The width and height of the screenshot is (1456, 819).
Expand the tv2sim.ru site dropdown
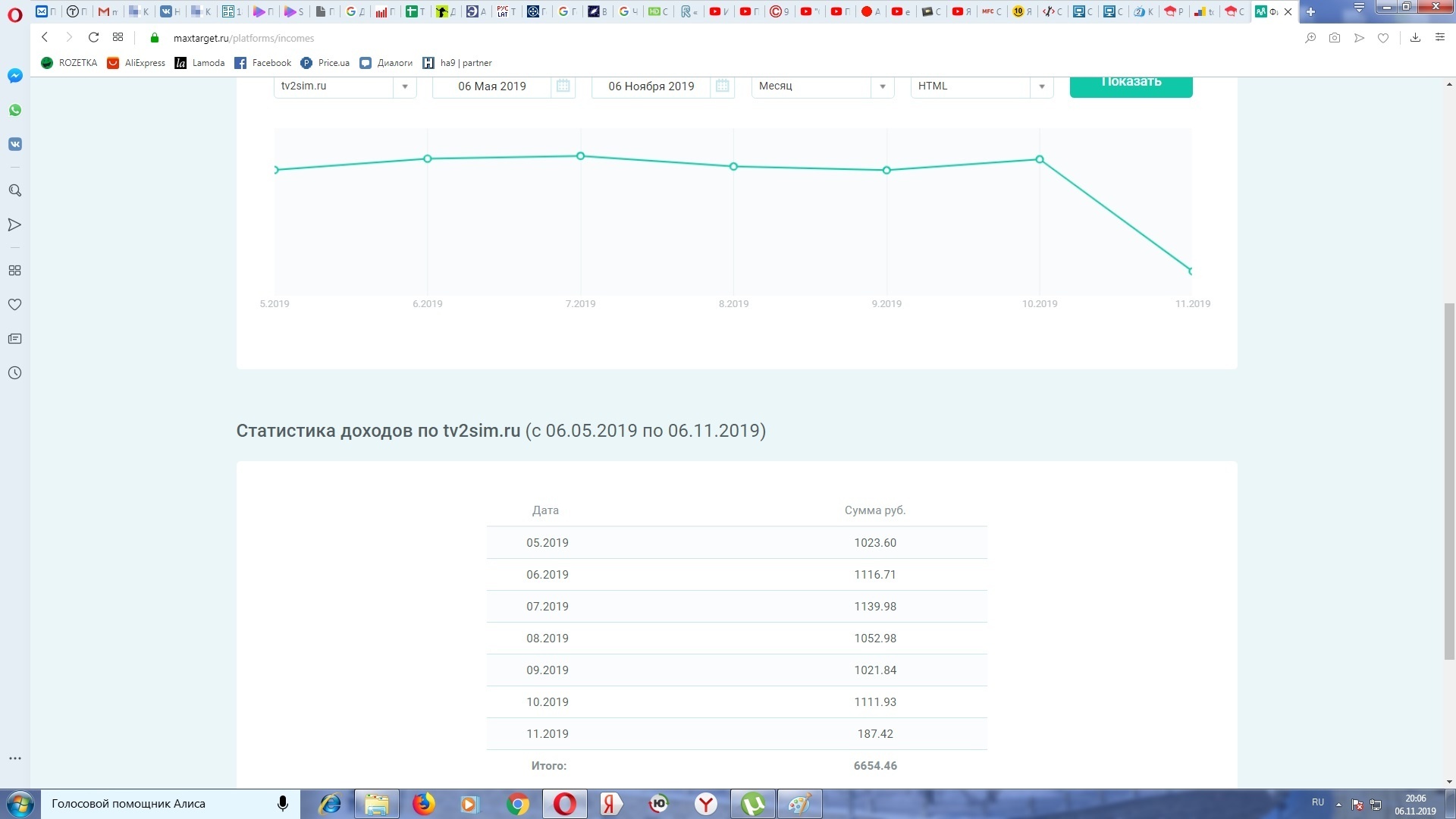pos(405,86)
